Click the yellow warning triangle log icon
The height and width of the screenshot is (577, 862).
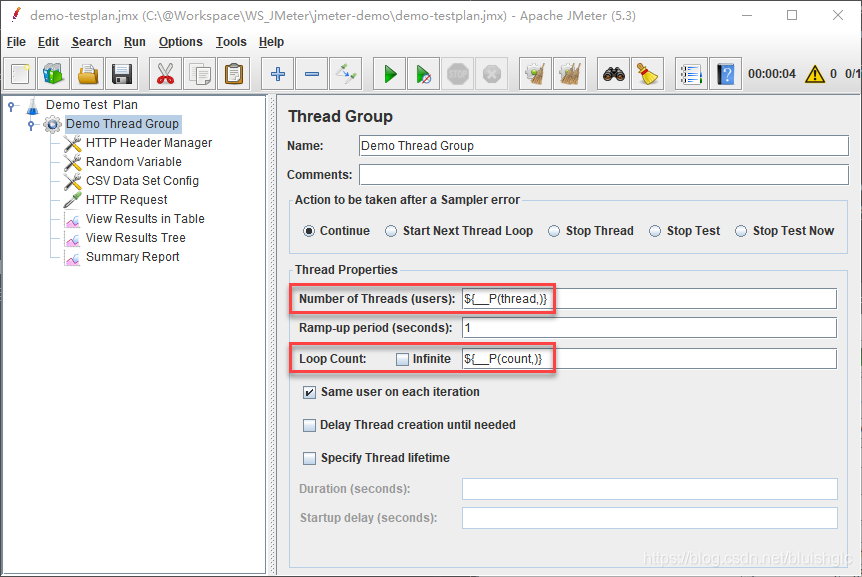(x=815, y=74)
